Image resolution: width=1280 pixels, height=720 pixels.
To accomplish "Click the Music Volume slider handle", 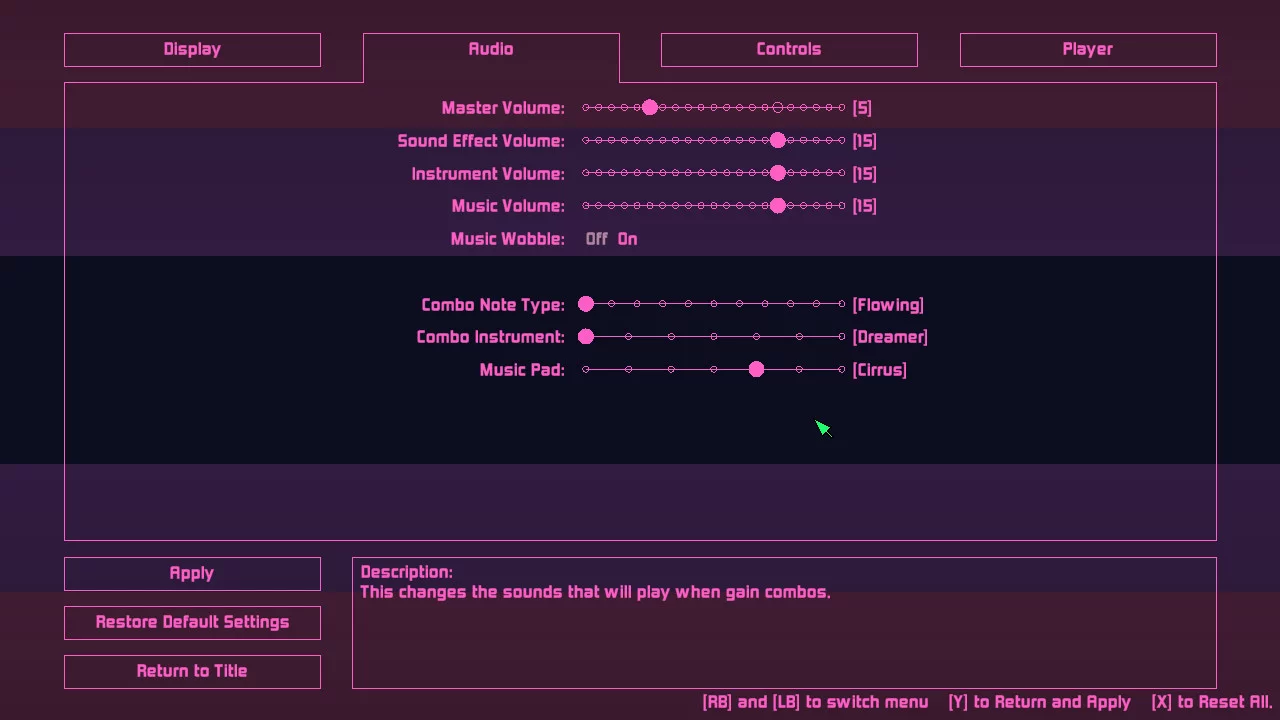I will [778, 206].
